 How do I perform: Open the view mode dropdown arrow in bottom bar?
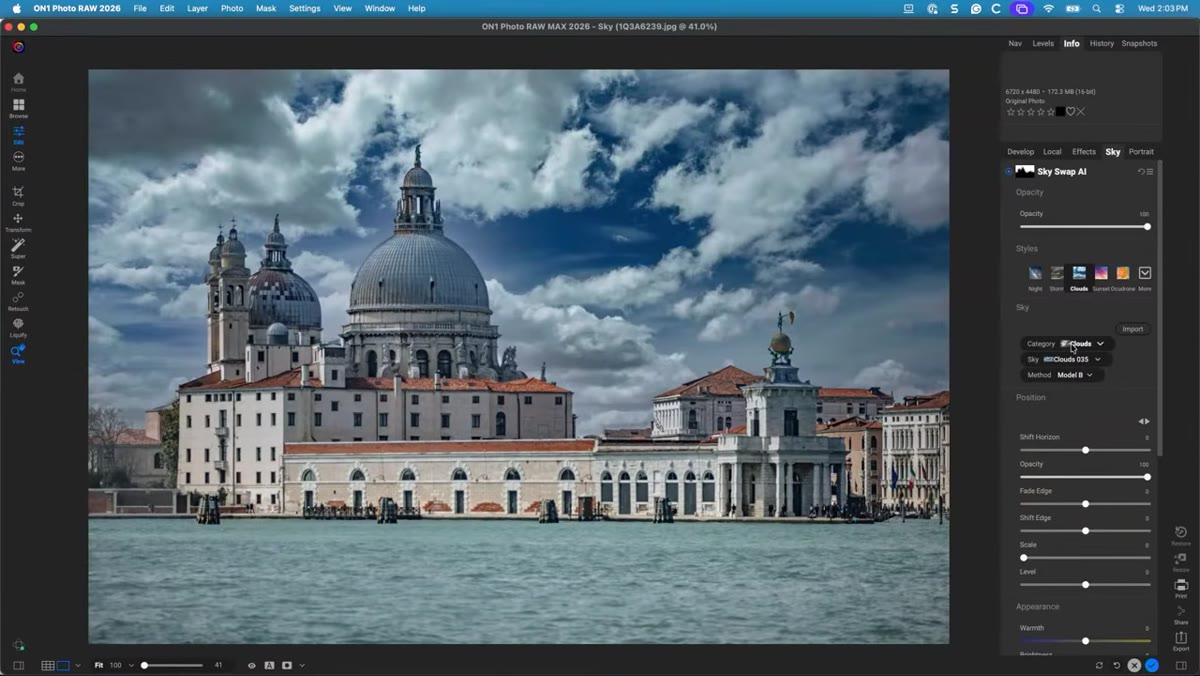coord(78,665)
